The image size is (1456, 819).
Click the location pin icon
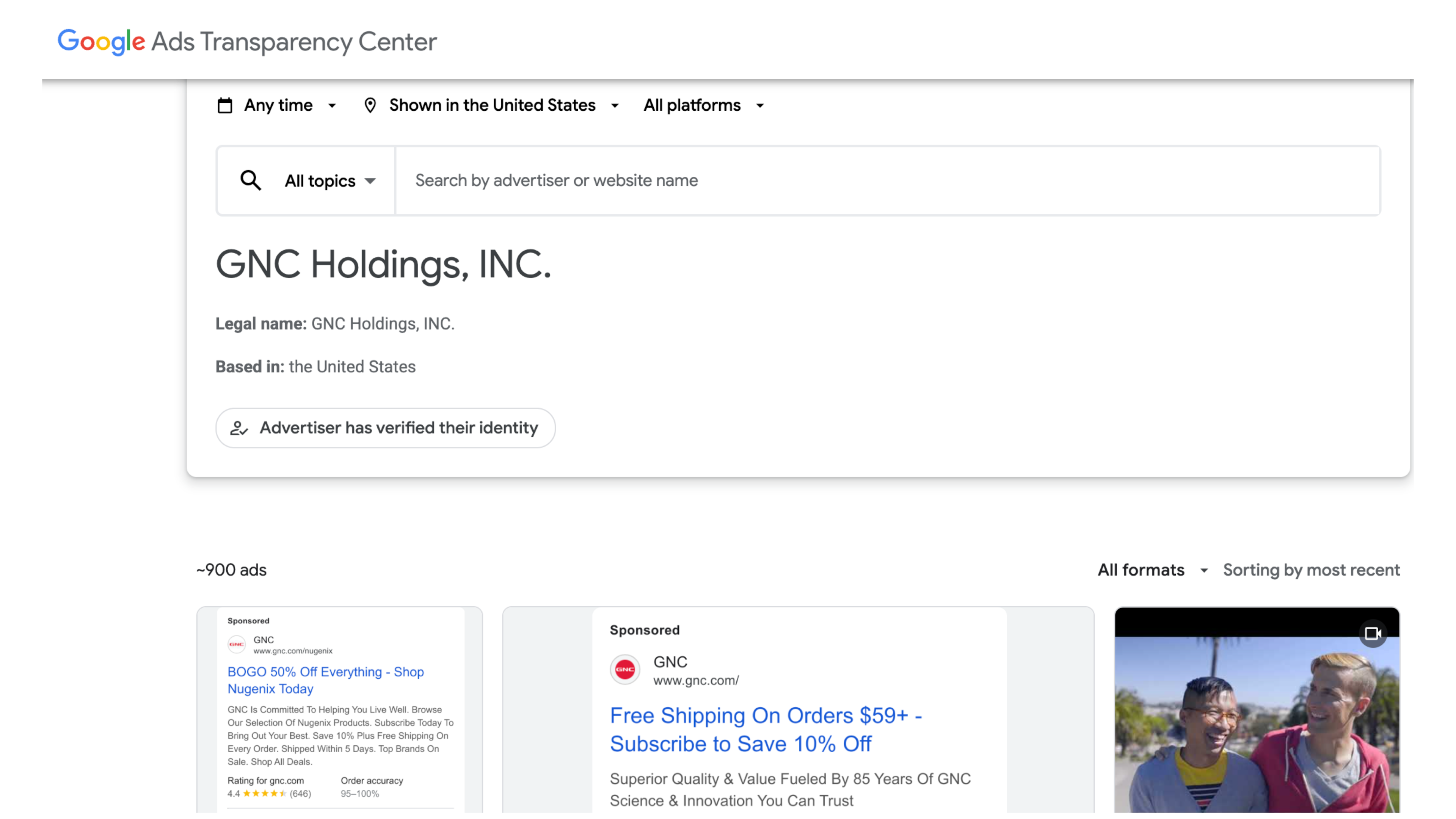tap(370, 106)
